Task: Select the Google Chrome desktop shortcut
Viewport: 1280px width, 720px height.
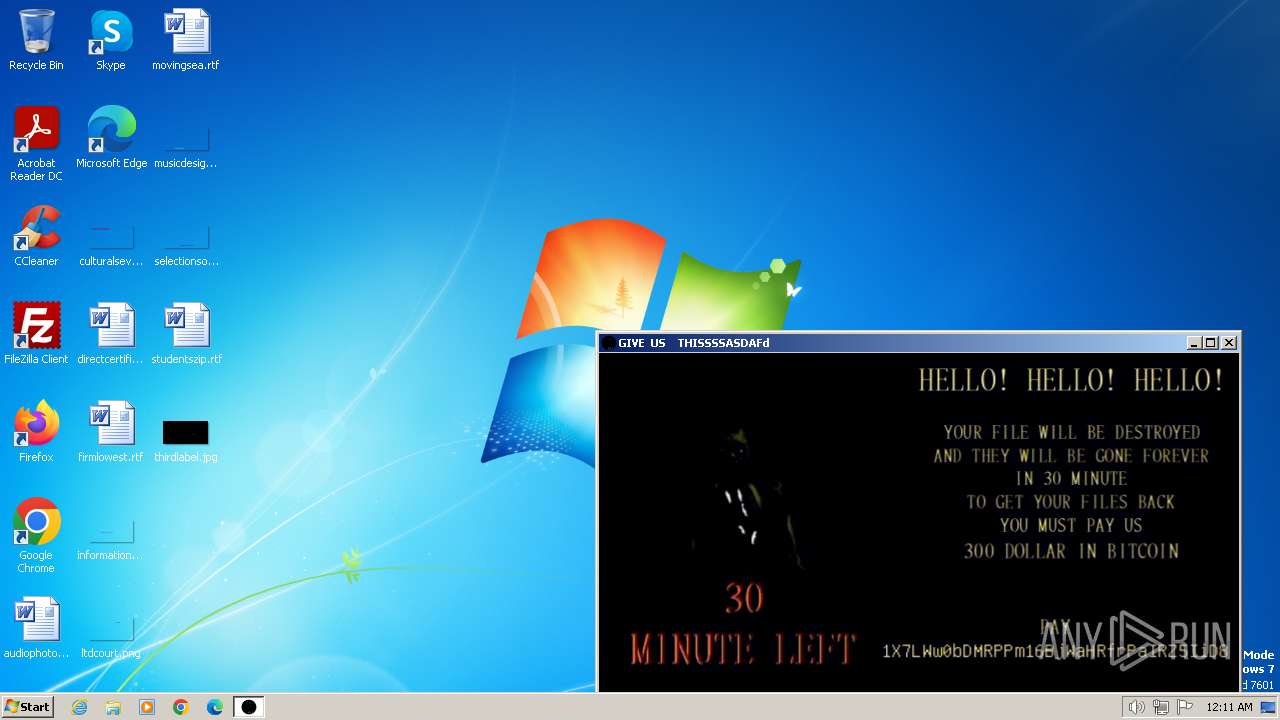Action: coord(36,536)
